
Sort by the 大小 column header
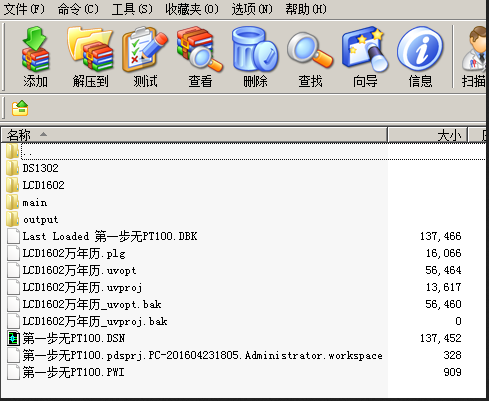(x=428, y=135)
